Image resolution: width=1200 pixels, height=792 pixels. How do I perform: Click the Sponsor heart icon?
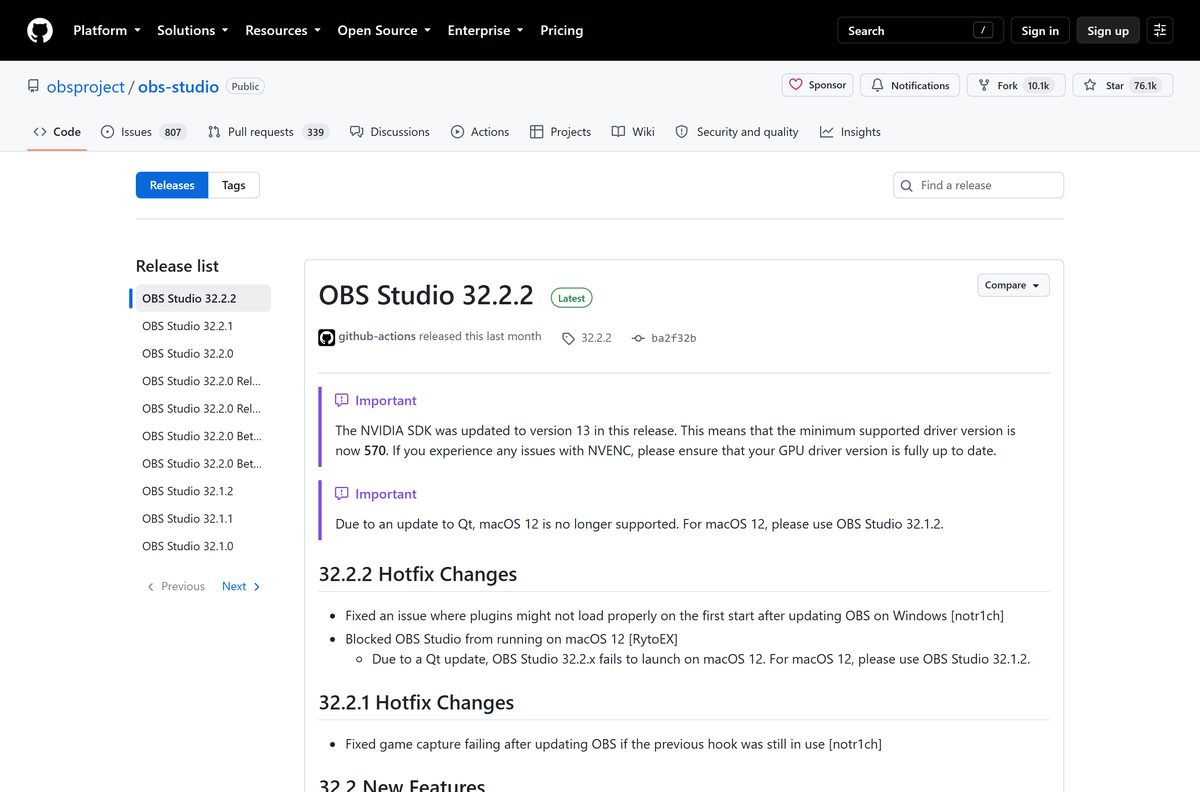(796, 85)
